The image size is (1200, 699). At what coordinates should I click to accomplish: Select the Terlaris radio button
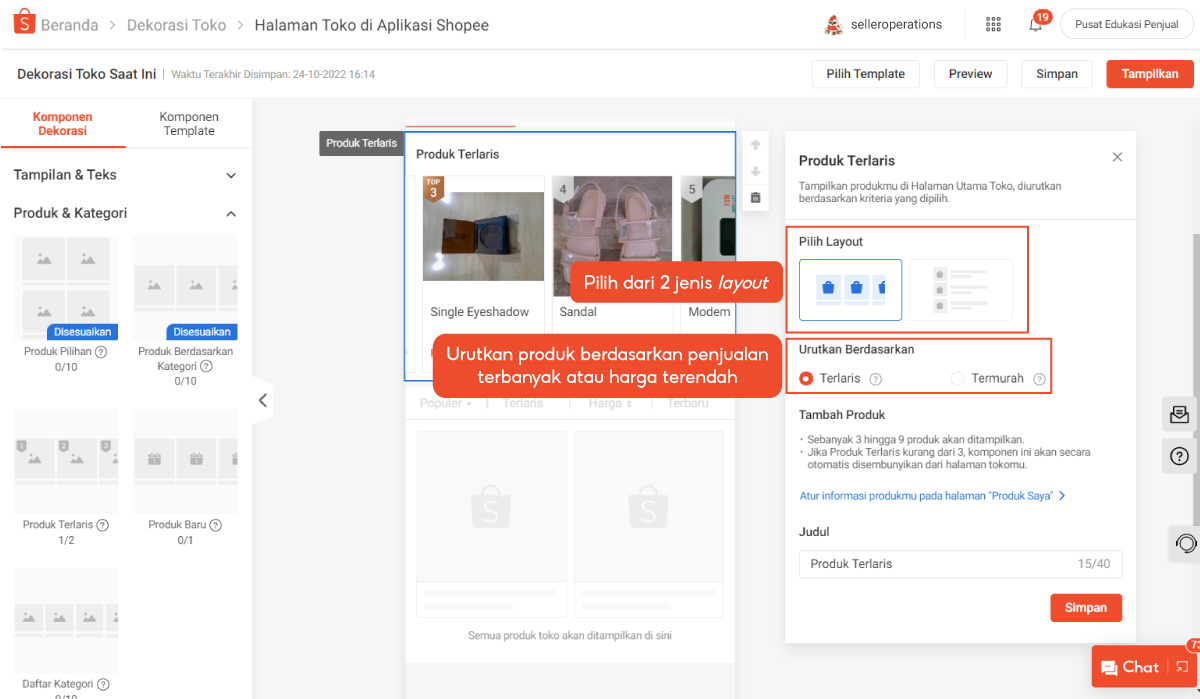point(807,379)
